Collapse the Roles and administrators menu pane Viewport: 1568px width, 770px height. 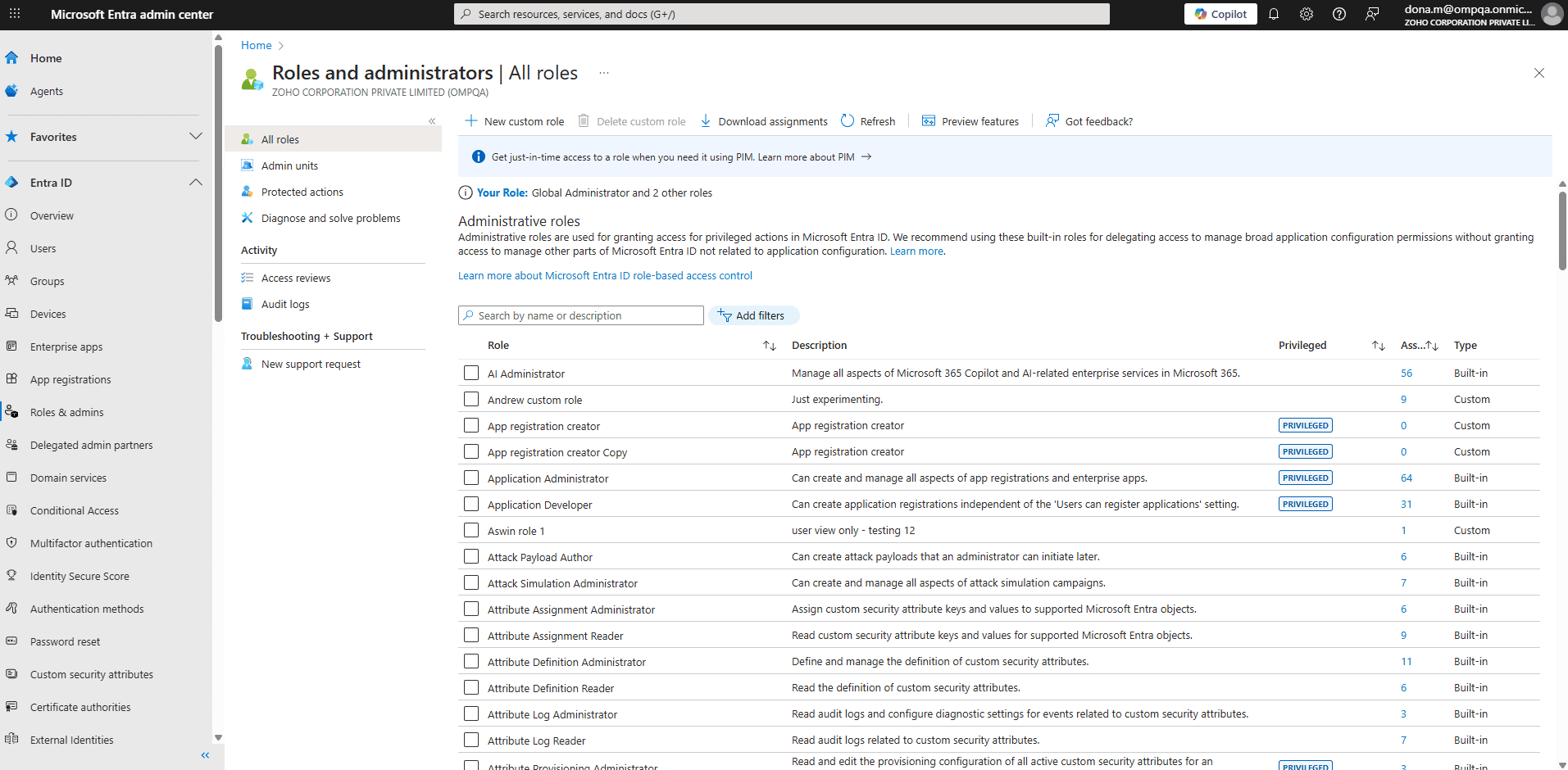tap(432, 121)
